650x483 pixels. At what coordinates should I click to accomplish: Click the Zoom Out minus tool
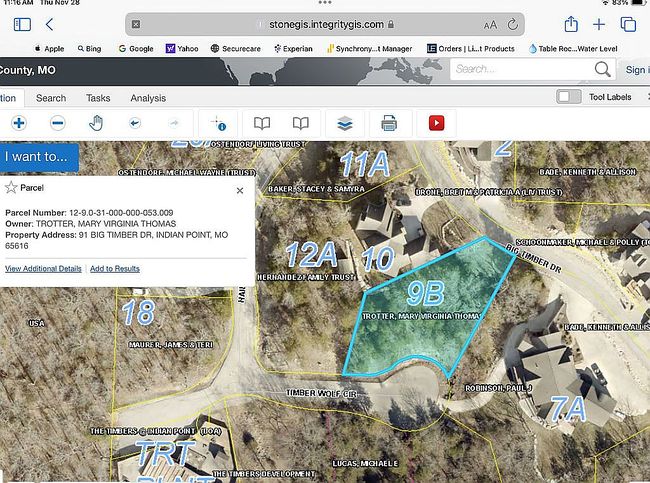tap(58, 123)
